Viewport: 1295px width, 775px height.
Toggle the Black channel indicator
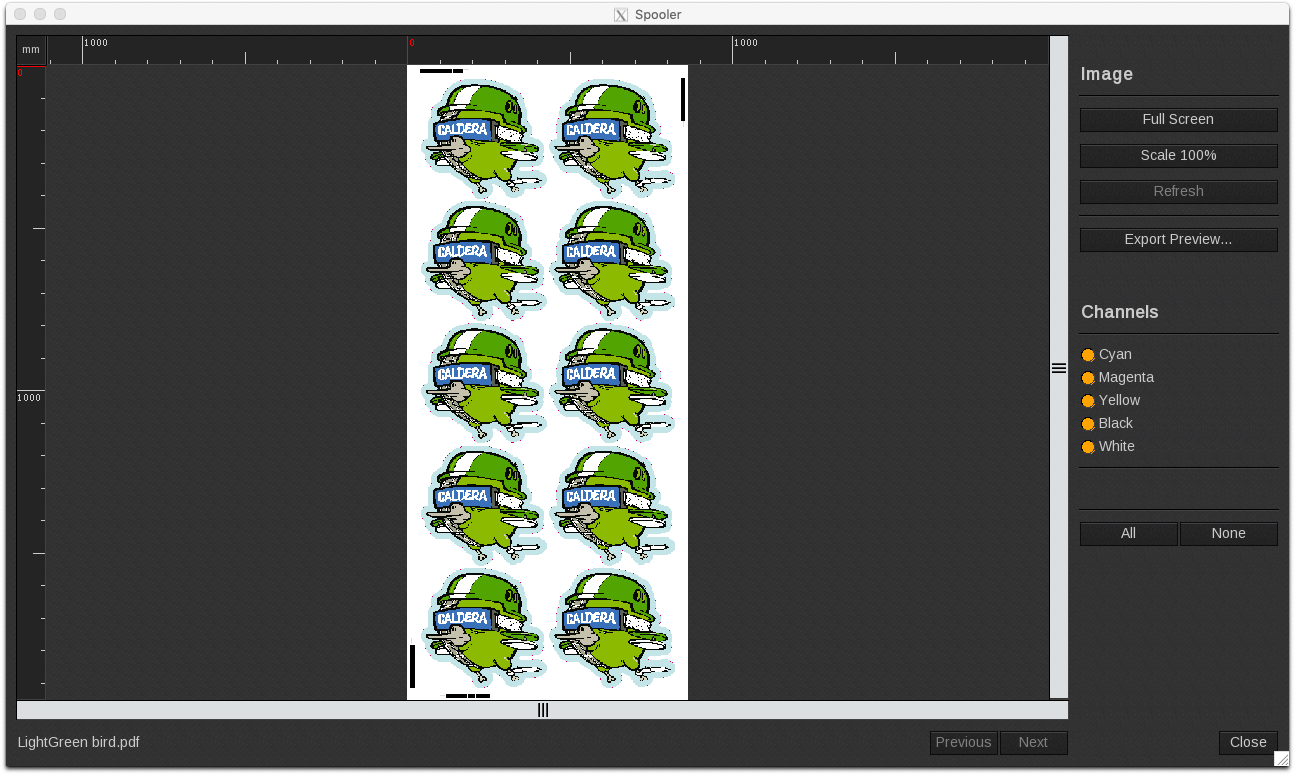pyautogui.click(x=1088, y=423)
